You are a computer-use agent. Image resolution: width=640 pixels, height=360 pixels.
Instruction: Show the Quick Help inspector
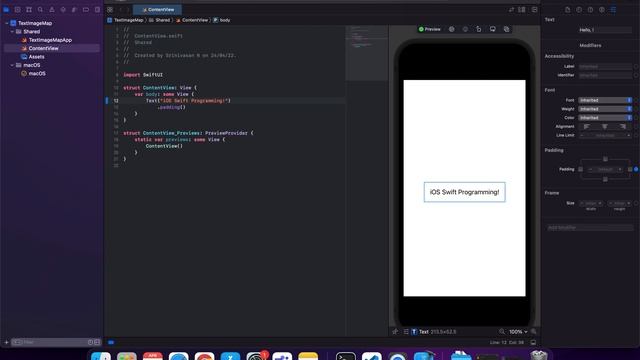[x=590, y=9]
